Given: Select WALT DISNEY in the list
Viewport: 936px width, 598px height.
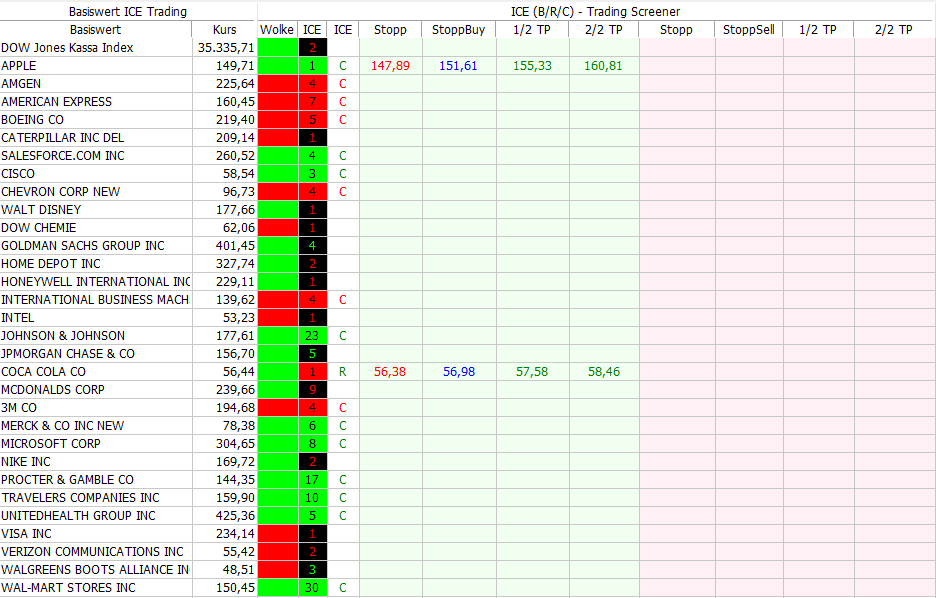Looking at the screenshot, I should coord(41,209).
